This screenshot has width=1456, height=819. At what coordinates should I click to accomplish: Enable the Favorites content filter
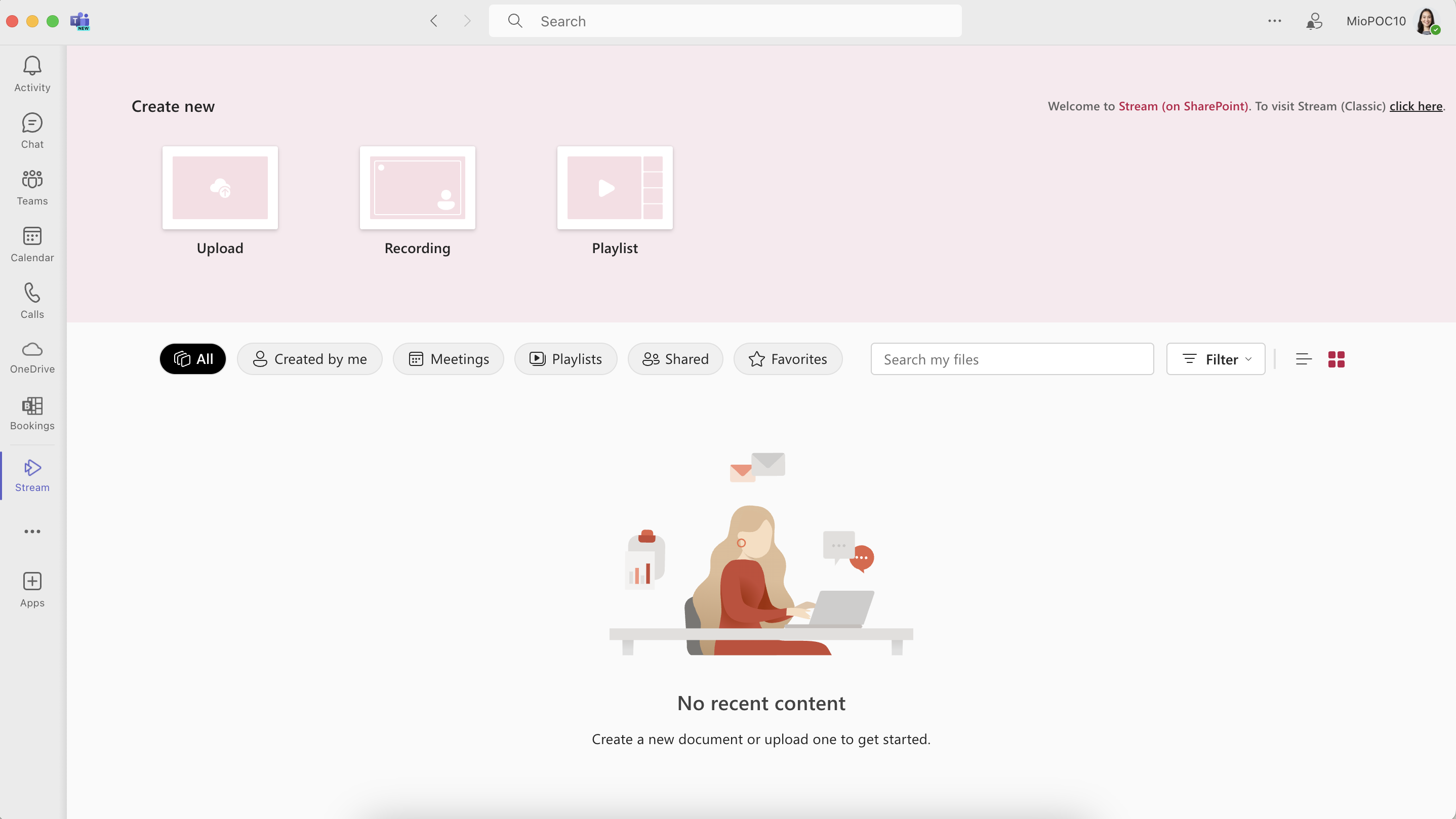[788, 359]
